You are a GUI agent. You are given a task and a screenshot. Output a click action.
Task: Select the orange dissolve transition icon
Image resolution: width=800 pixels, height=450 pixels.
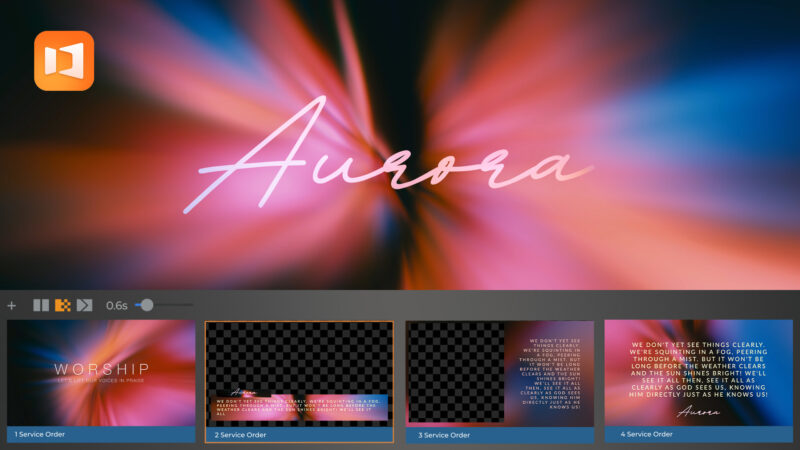(x=62, y=305)
